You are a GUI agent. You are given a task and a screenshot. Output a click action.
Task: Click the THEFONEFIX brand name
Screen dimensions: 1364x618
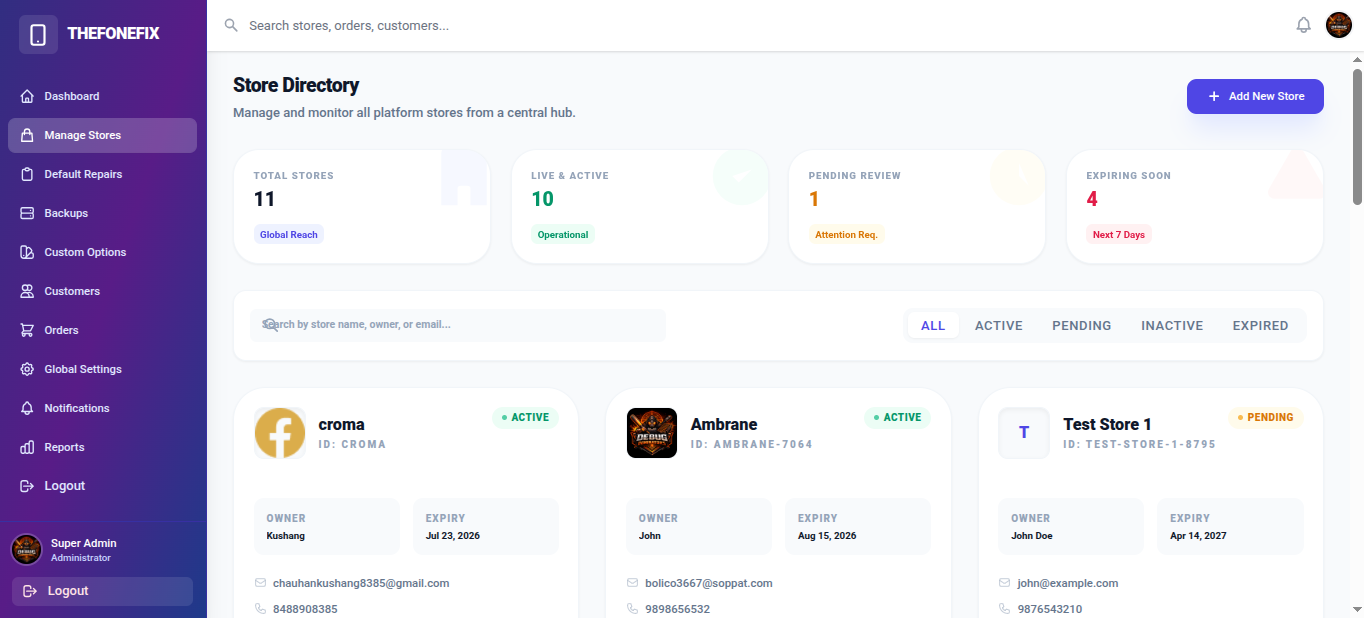(x=113, y=34)
